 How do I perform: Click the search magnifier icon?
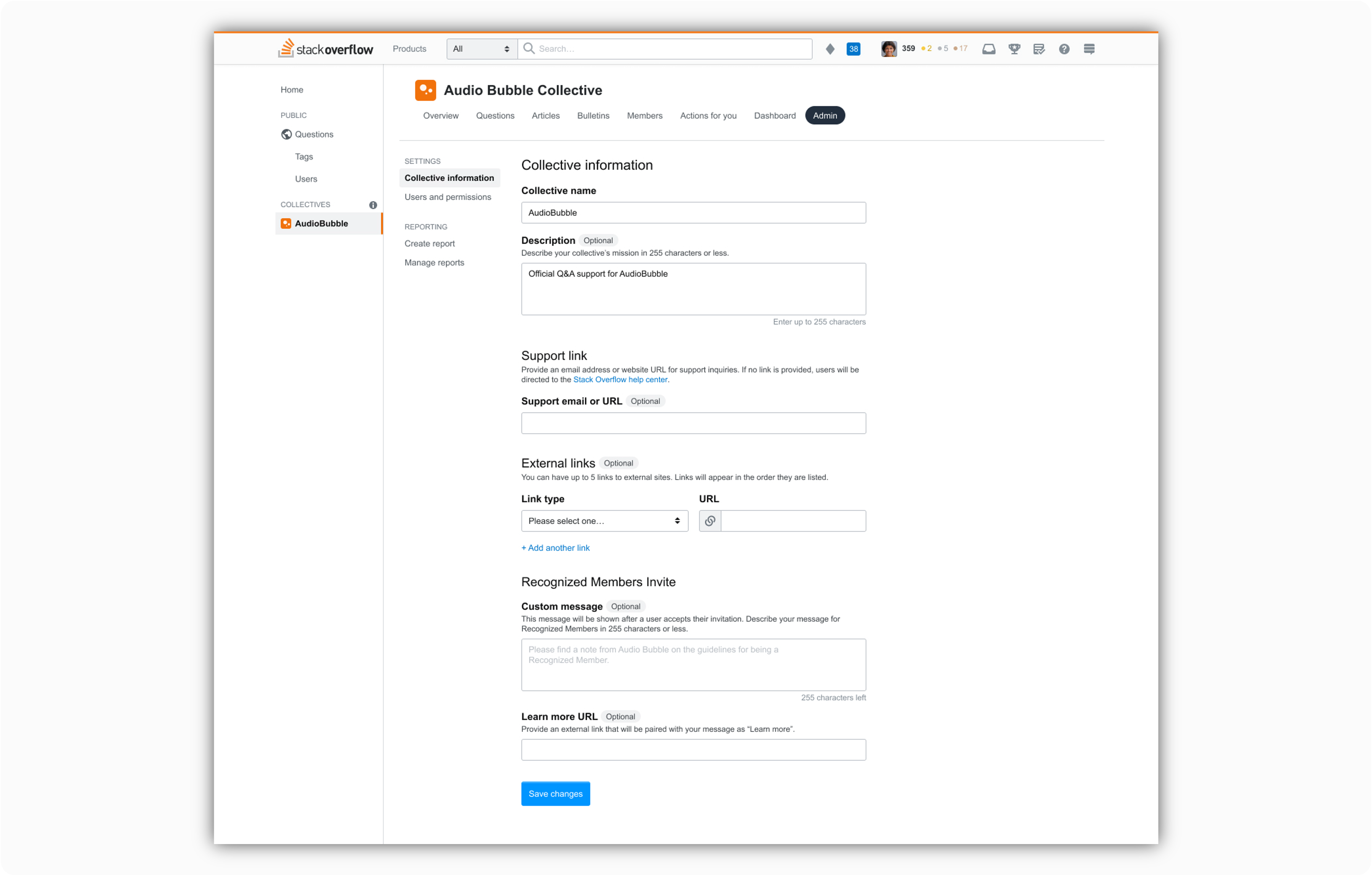pos(529,49)
